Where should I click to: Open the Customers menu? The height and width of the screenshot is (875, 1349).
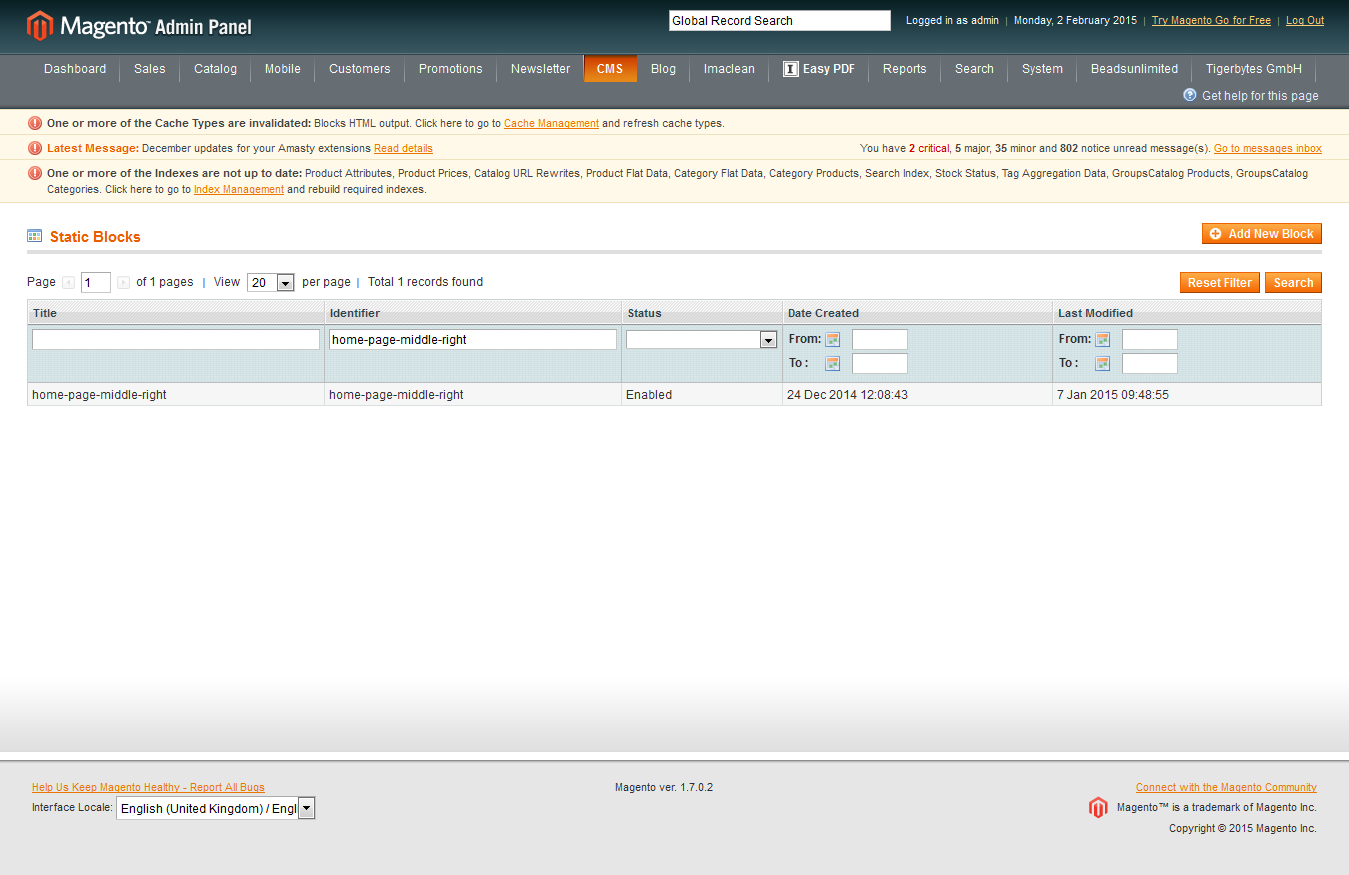[x=360, y=69]
